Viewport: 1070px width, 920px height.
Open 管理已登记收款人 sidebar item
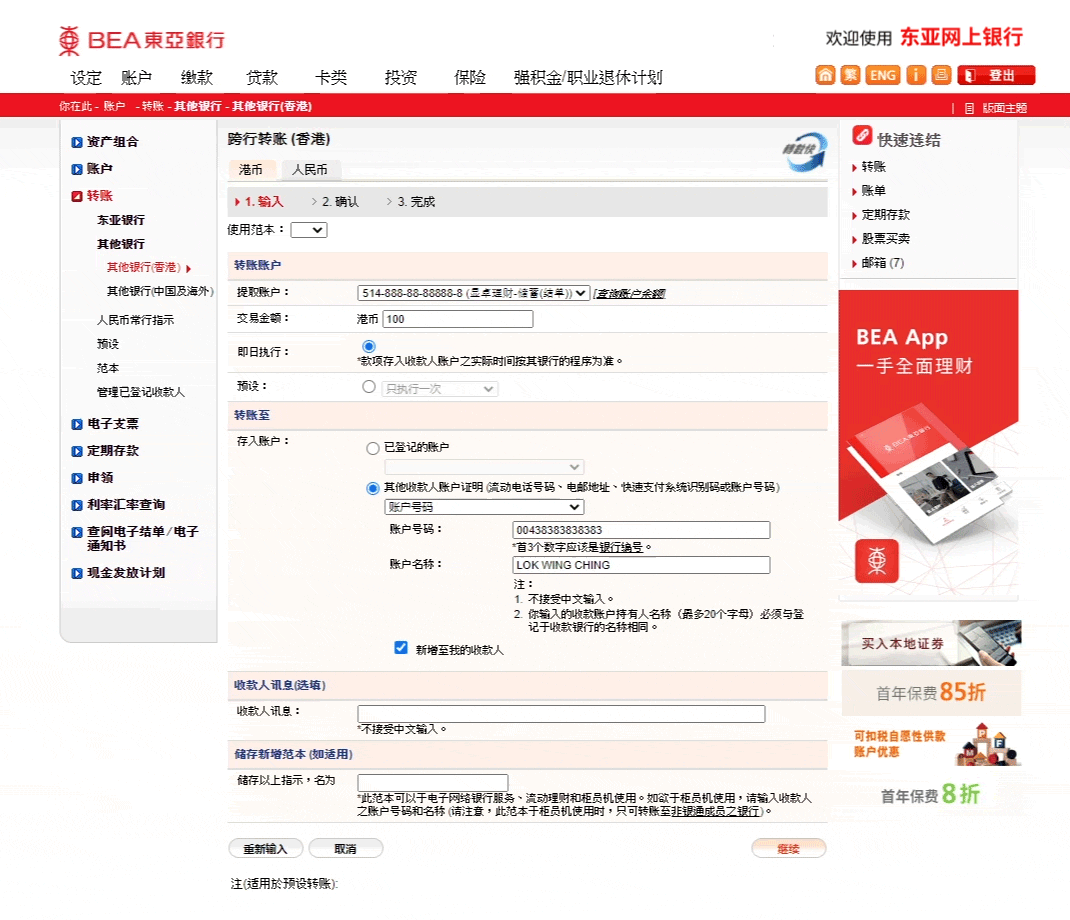(x=141, y=392)
